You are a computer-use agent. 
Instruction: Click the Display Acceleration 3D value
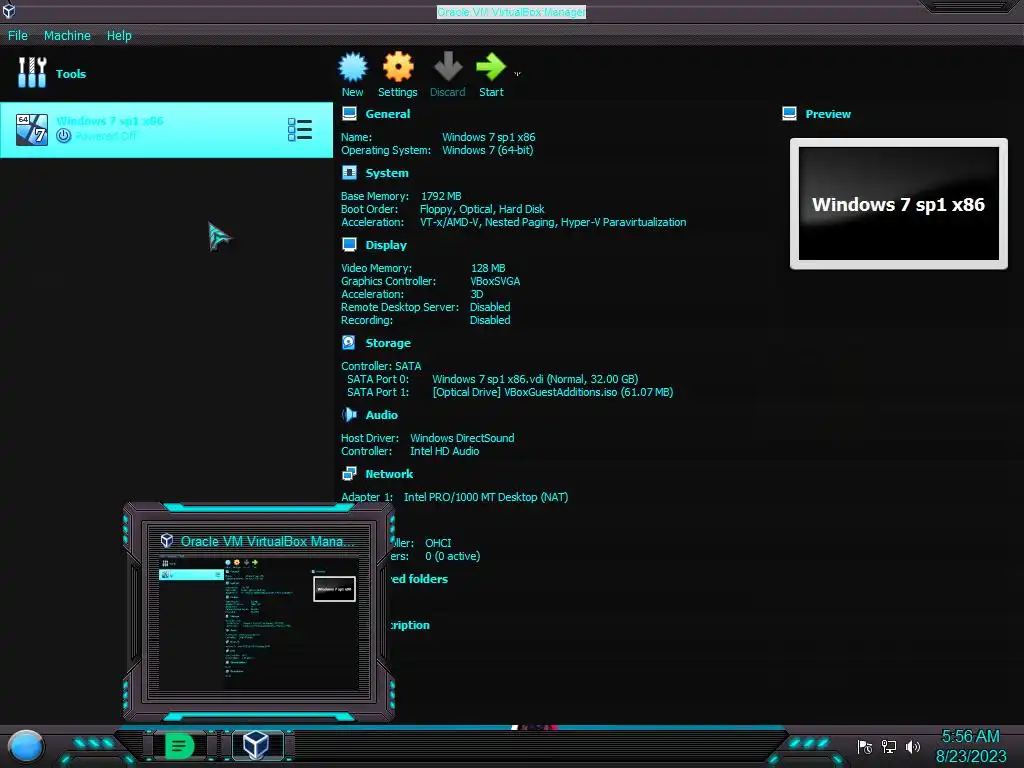pos(477,294)
